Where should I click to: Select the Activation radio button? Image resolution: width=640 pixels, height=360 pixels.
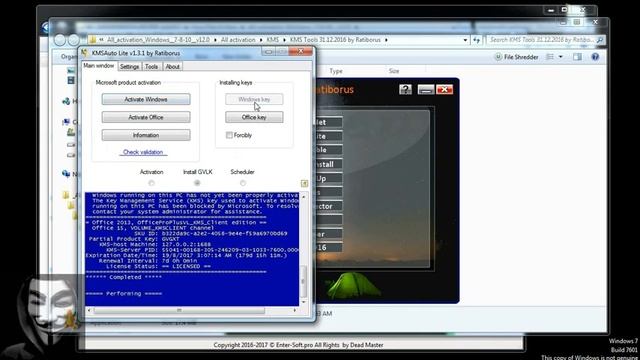(151, 183)
